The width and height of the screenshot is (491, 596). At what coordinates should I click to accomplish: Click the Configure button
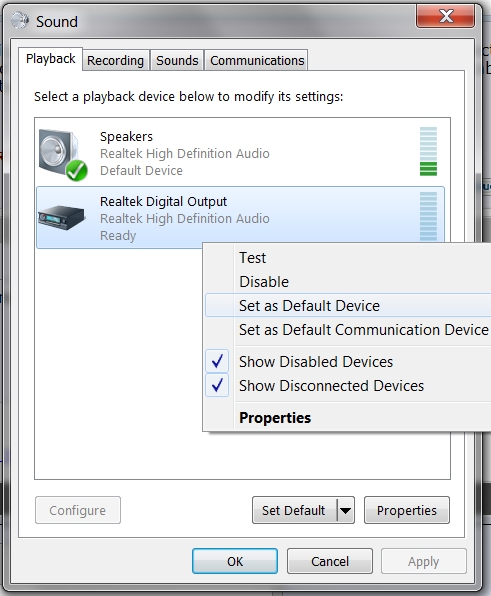[78, 510]
